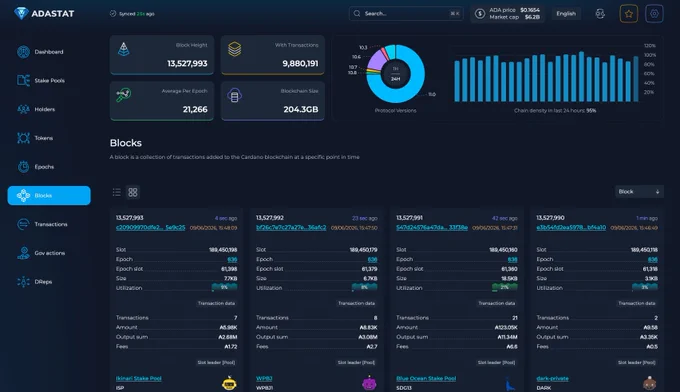This screenshot has width=680, height=392.
Task: Open the DReps sidebar icon
Action: (x=23, y=282)
